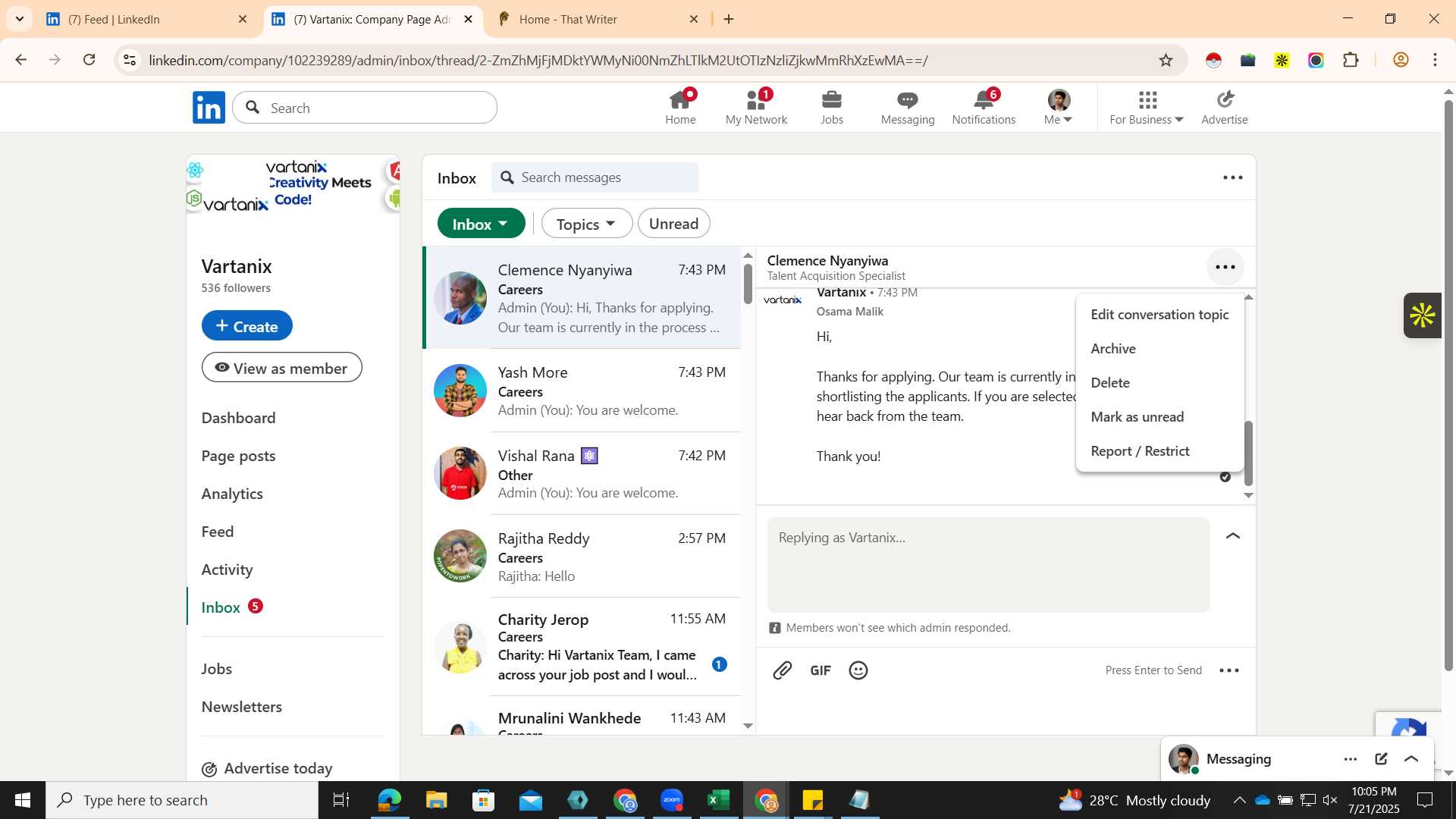Viewport: 1456px width, 819px height.
Task: Open Activity in the admin sidebar
Action: [x=227, y=570]
